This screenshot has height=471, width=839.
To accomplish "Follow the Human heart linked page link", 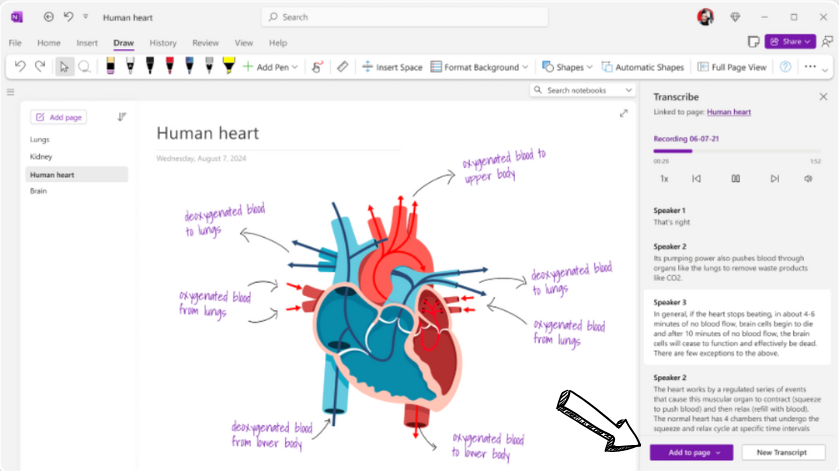I will tap(729, 112).
